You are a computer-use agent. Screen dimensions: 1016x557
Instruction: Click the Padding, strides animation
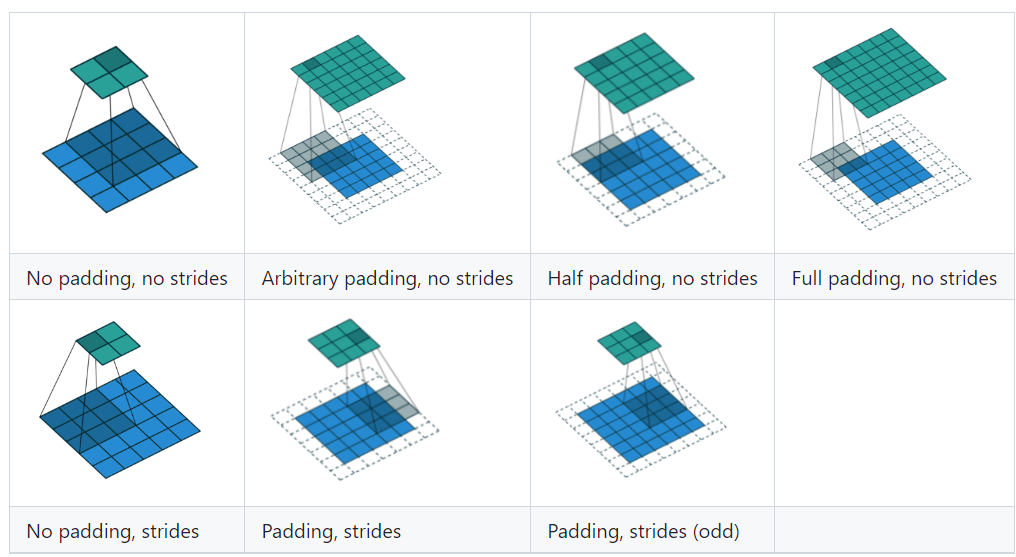(354, 399)
